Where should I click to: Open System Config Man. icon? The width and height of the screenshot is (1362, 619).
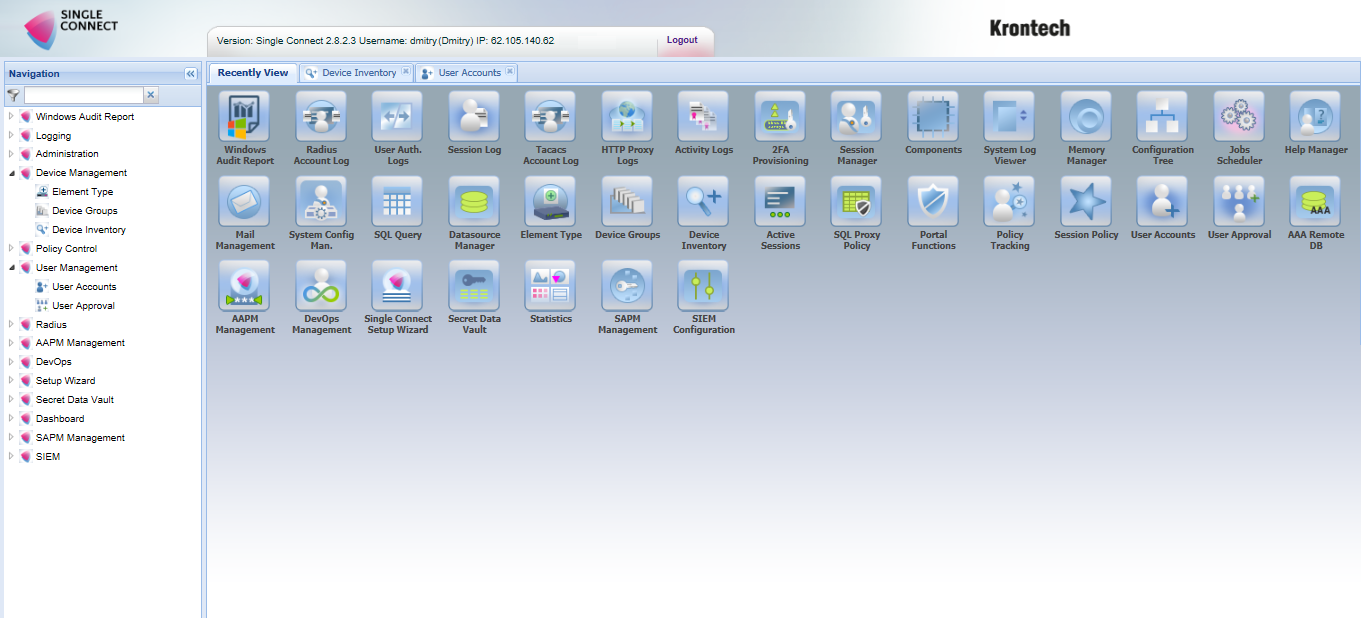point(321,202)
